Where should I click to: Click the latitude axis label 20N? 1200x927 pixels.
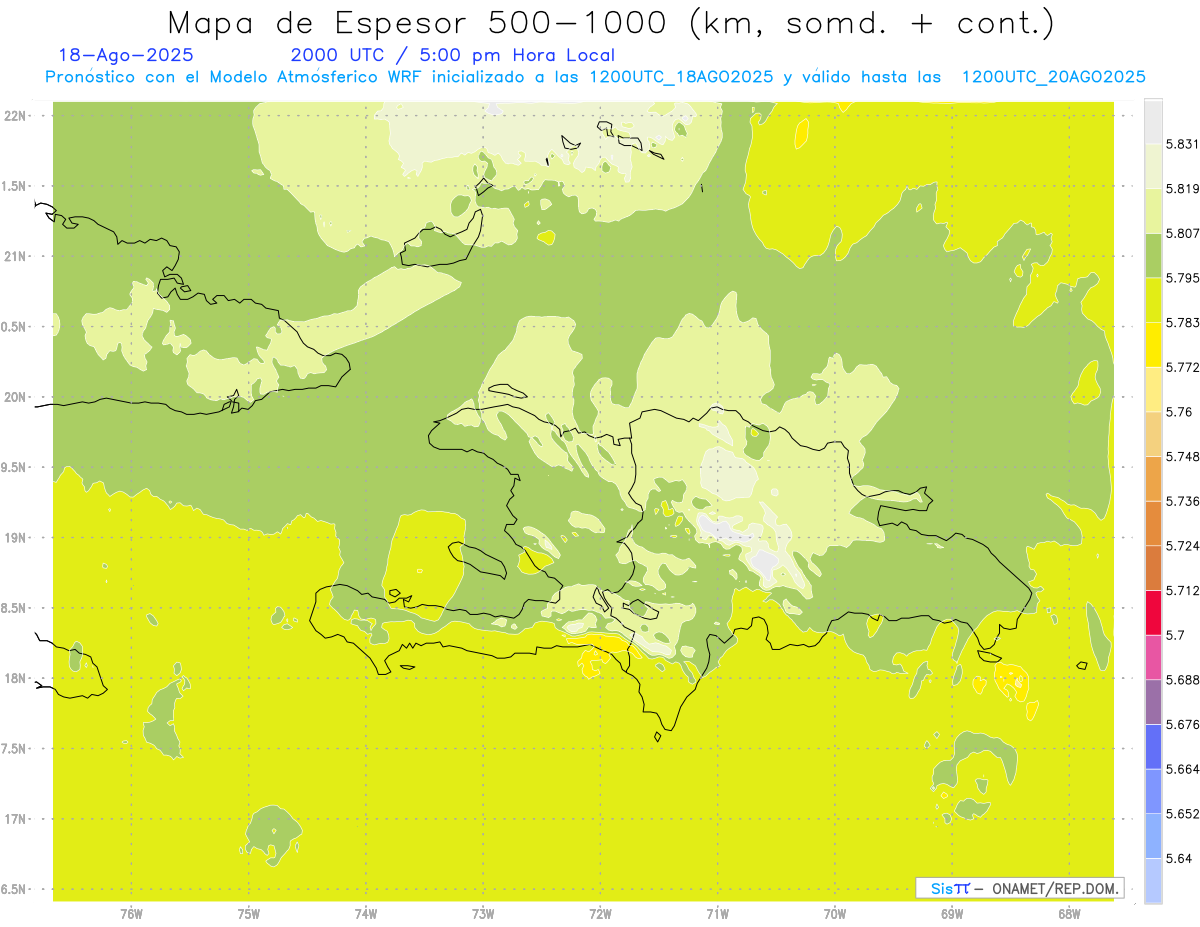pos(17,397)
